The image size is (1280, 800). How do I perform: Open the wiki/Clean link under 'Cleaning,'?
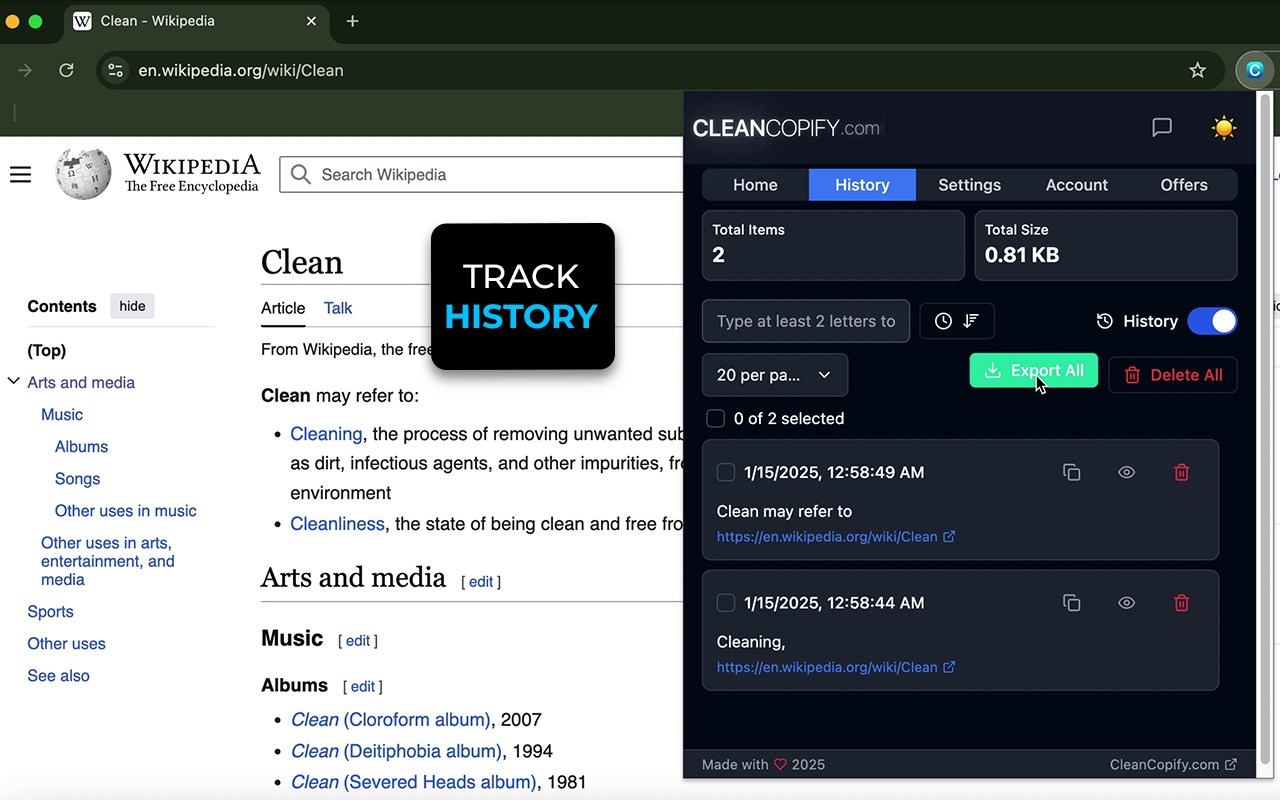pyautogui.click(x=836, y=667)
